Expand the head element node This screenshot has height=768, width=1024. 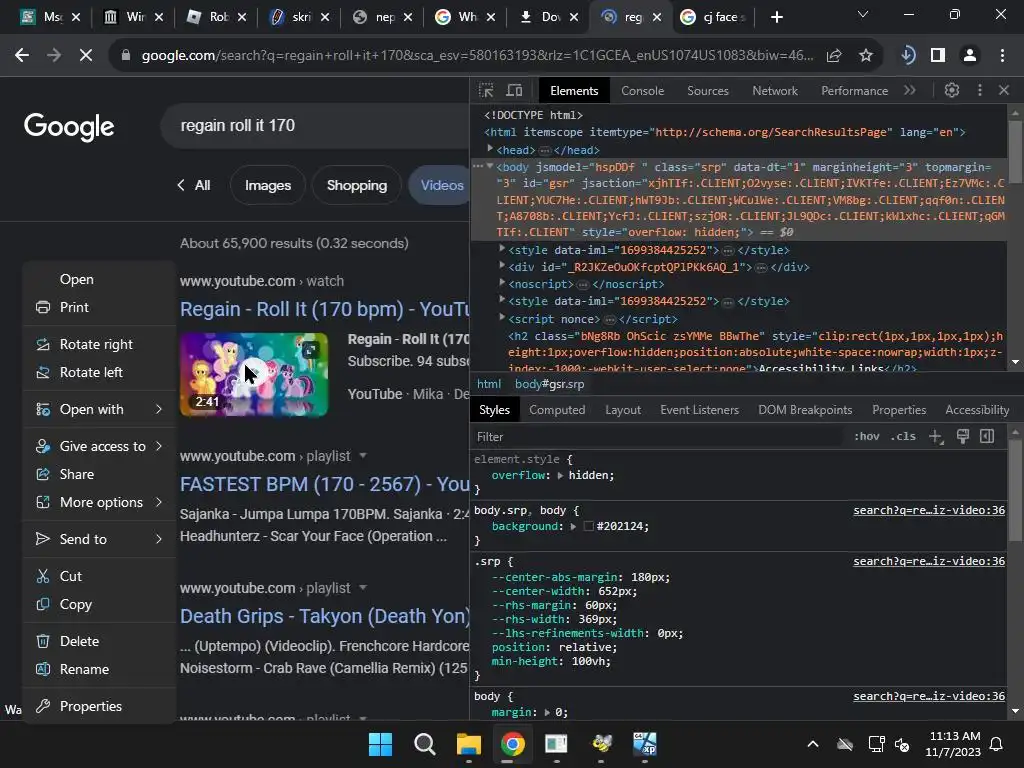click(490, 150)
